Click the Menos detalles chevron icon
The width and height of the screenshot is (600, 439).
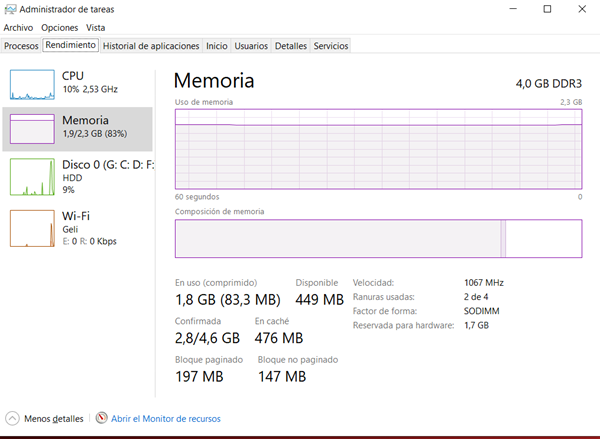12,418
